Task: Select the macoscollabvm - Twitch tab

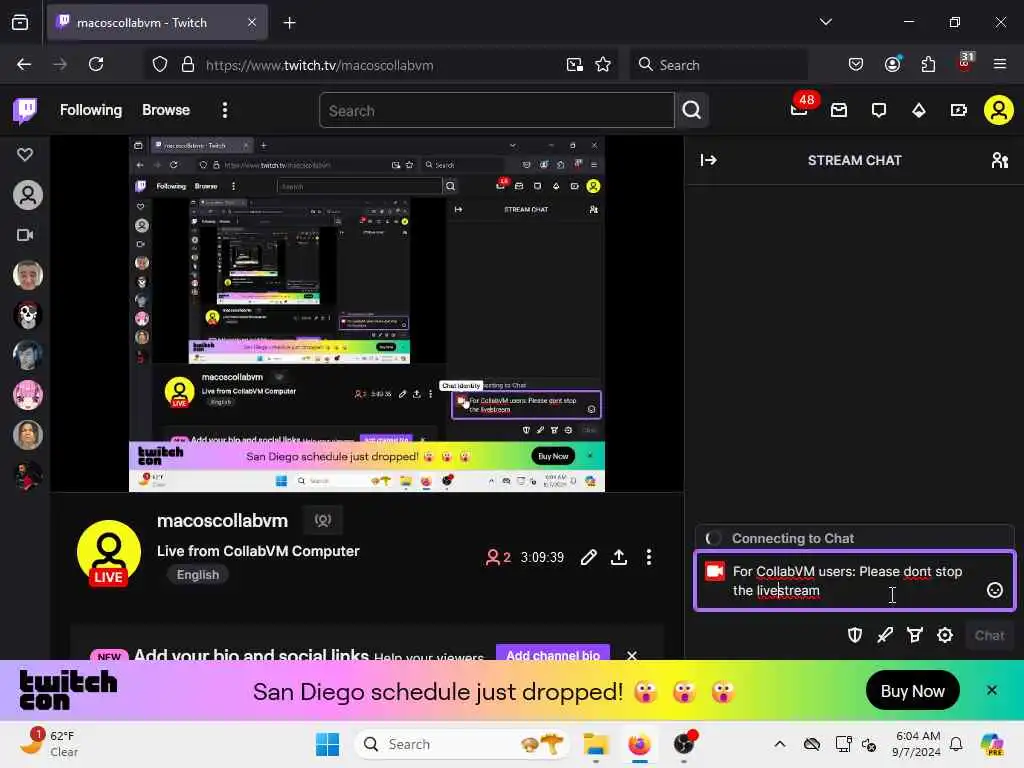Action: pyautogui.click(x=157, y=23)
